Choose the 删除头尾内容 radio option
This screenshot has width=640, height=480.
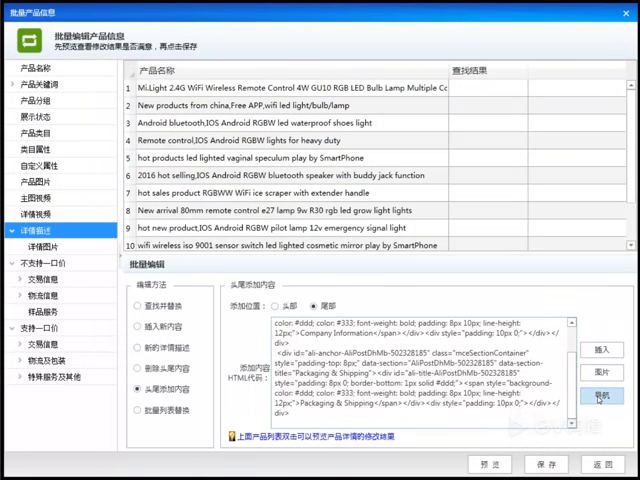(x=137, y=369)
